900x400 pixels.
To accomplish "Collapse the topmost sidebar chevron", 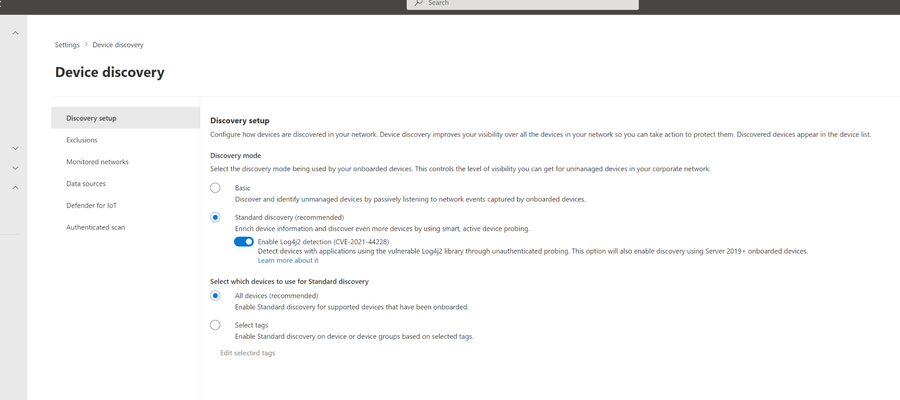I will pyautogui.click(x=15, y=33).
